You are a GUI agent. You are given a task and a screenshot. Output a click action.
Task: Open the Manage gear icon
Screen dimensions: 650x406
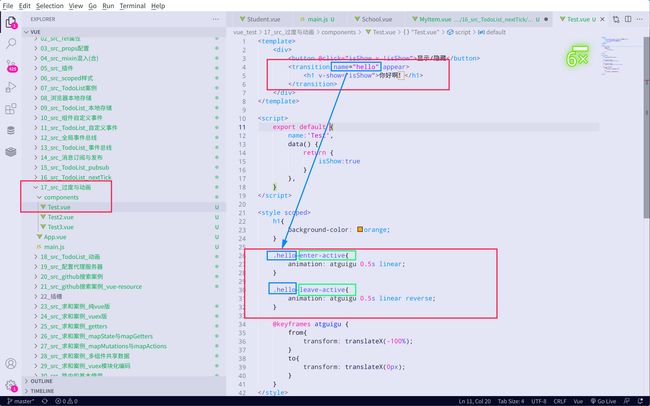pyautogui.click(x=11, y=385)
